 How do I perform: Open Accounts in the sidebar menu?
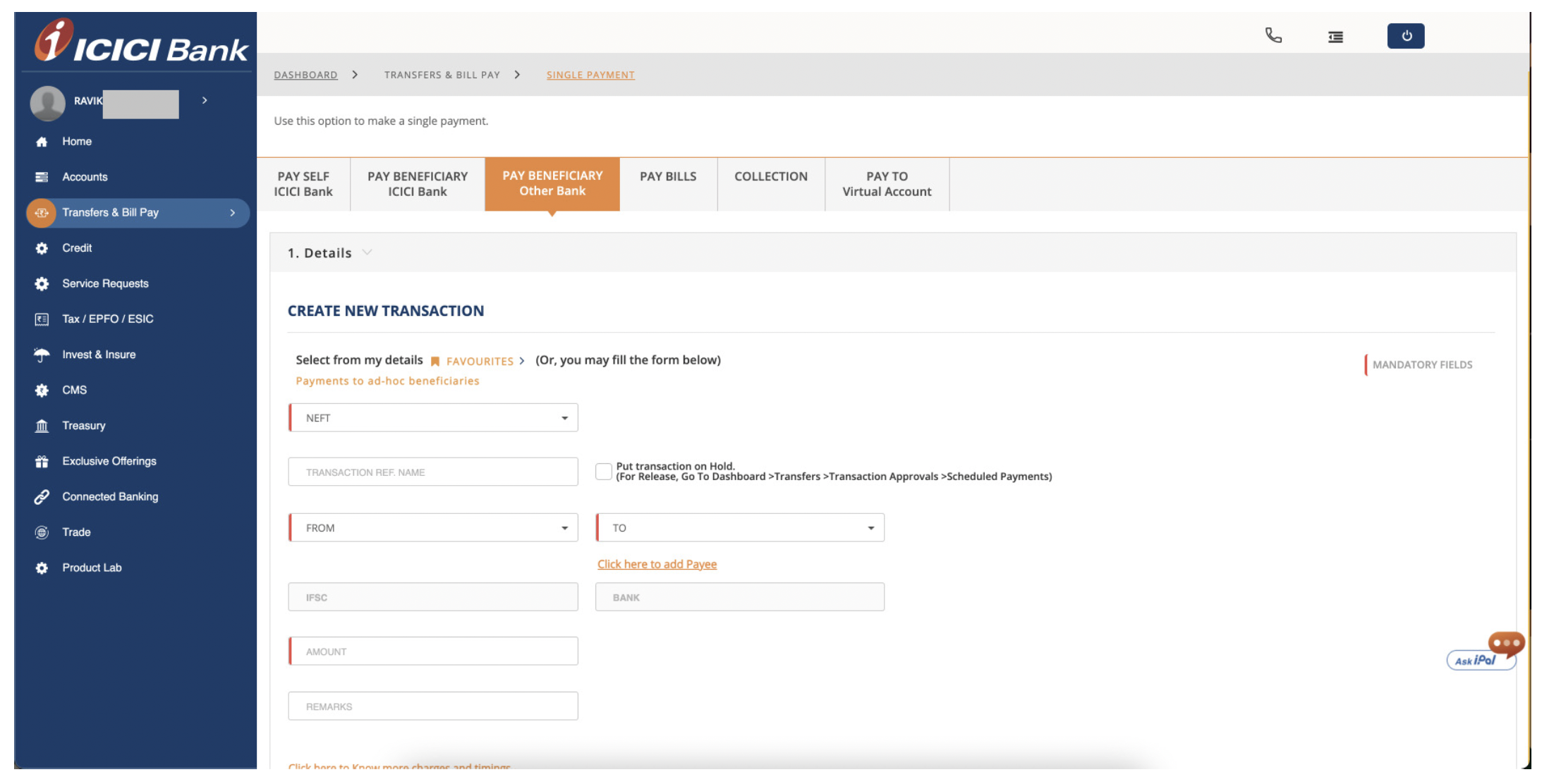pos(85,177)
